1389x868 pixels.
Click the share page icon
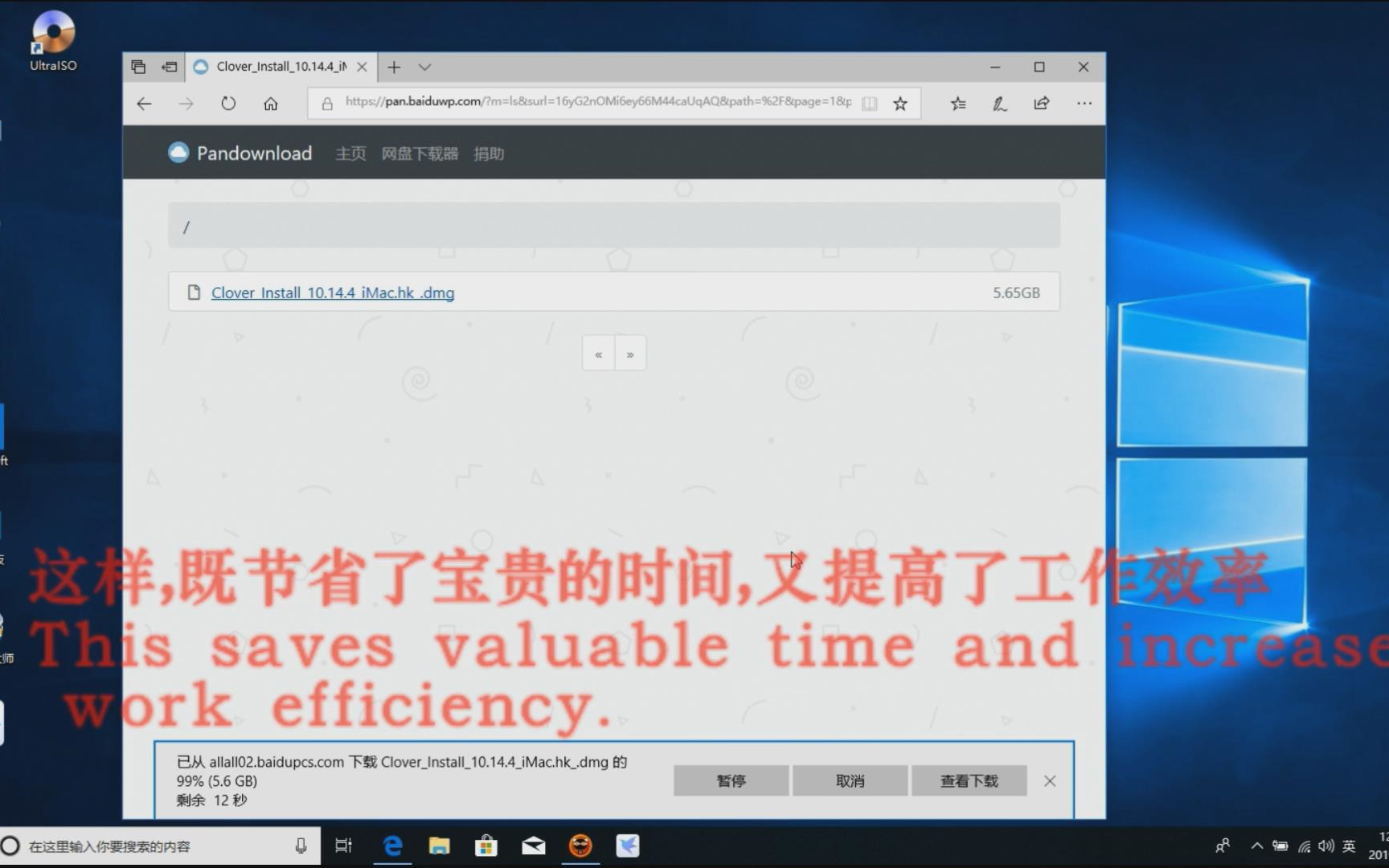(x=1042, y=104)
